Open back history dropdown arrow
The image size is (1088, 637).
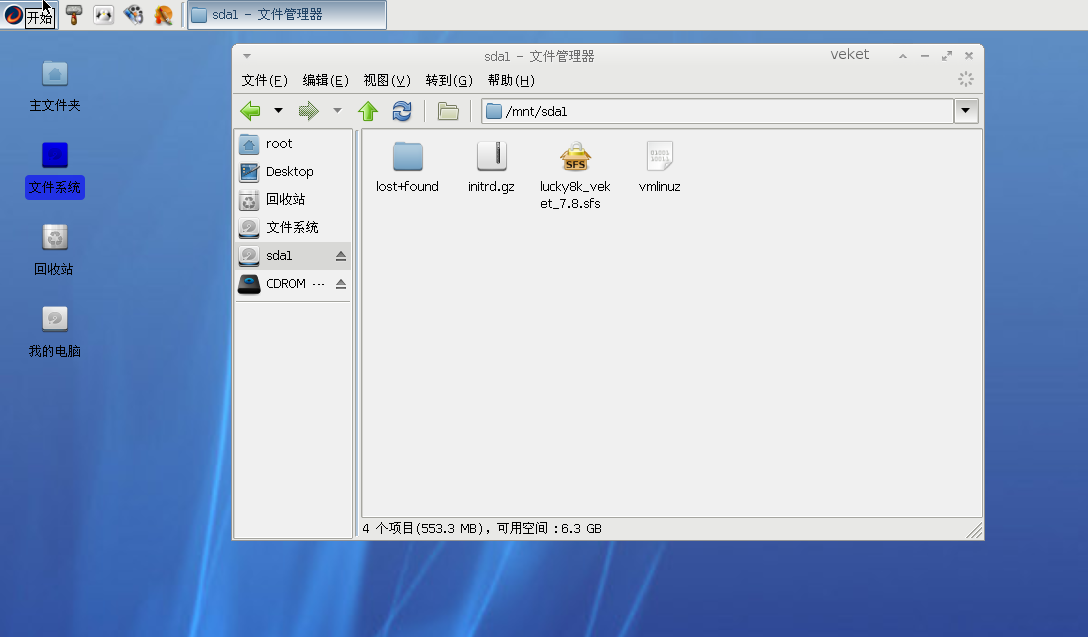tap(278, 110)
